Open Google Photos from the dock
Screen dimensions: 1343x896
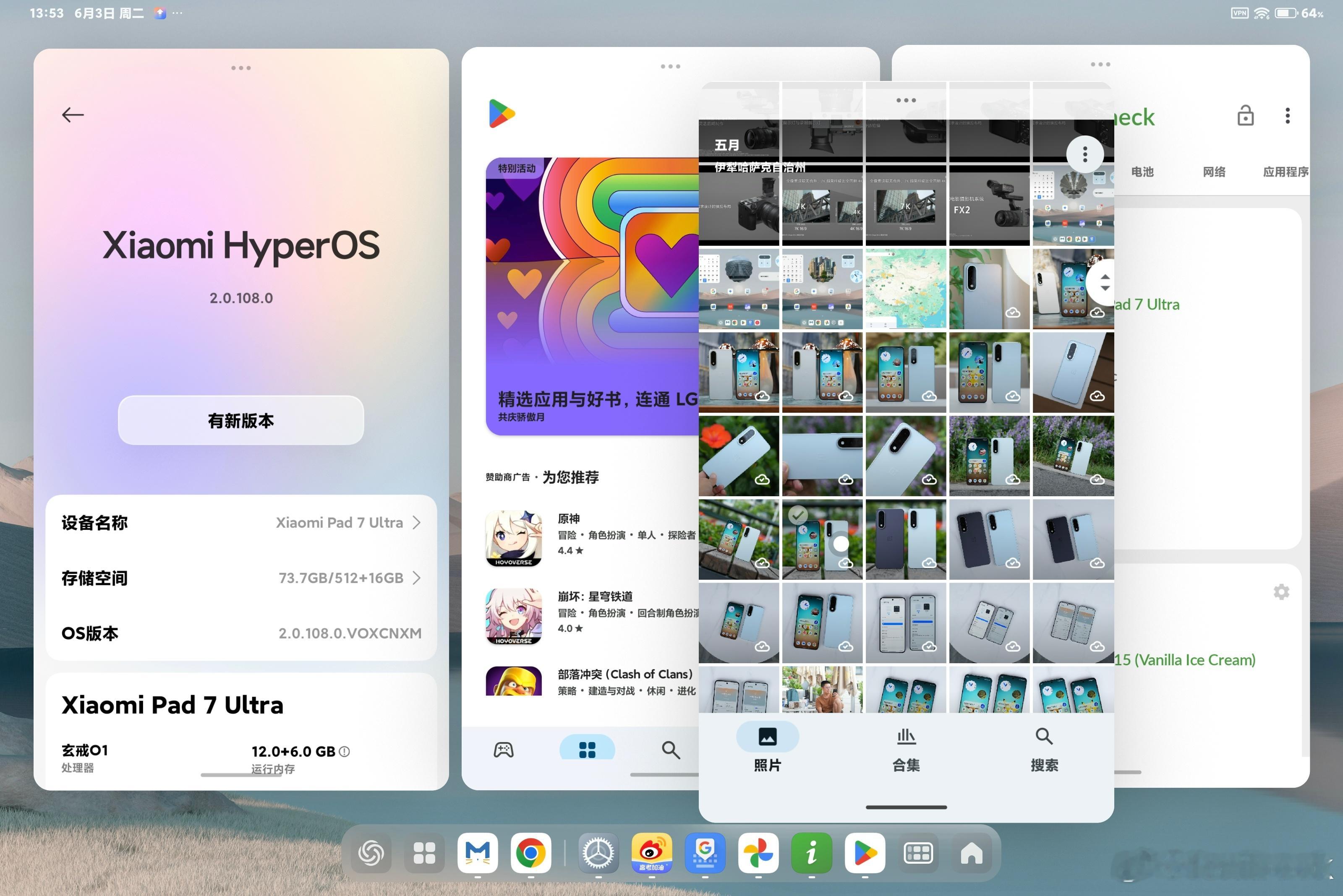point(758,853)
